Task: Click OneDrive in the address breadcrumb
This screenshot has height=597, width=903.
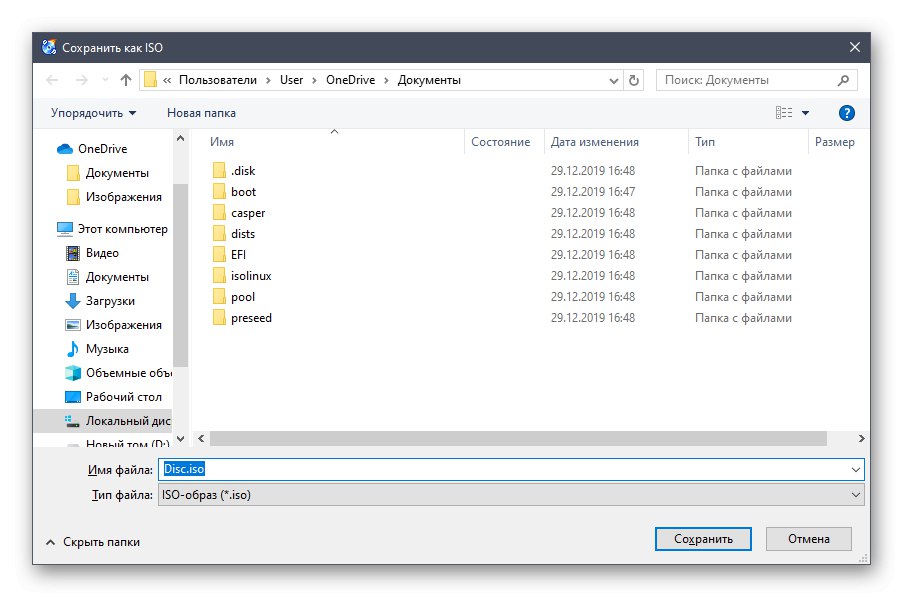Action: [x=350, y=80]
